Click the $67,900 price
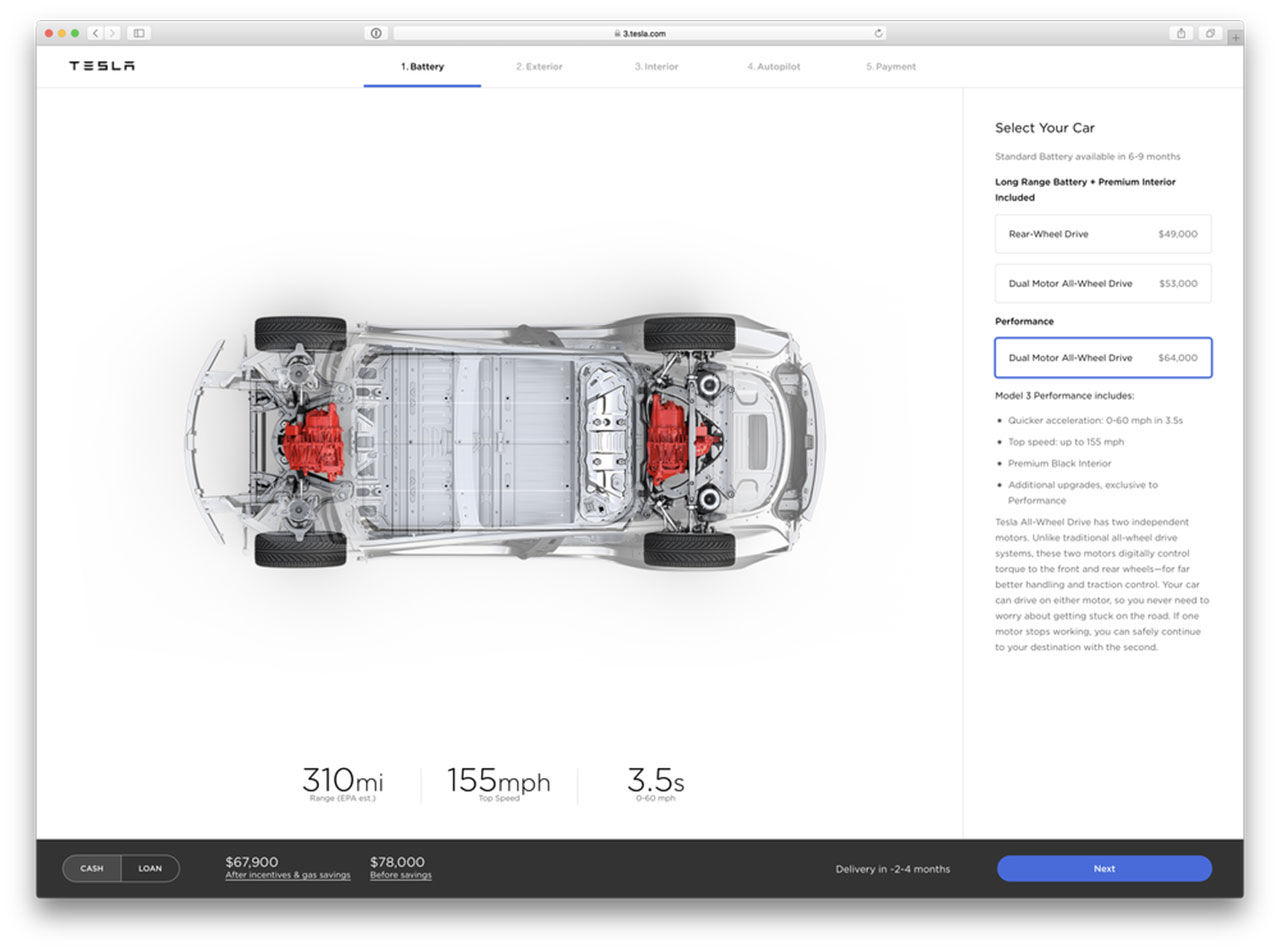The image size is (1280, 950). (x=252, y=862)
